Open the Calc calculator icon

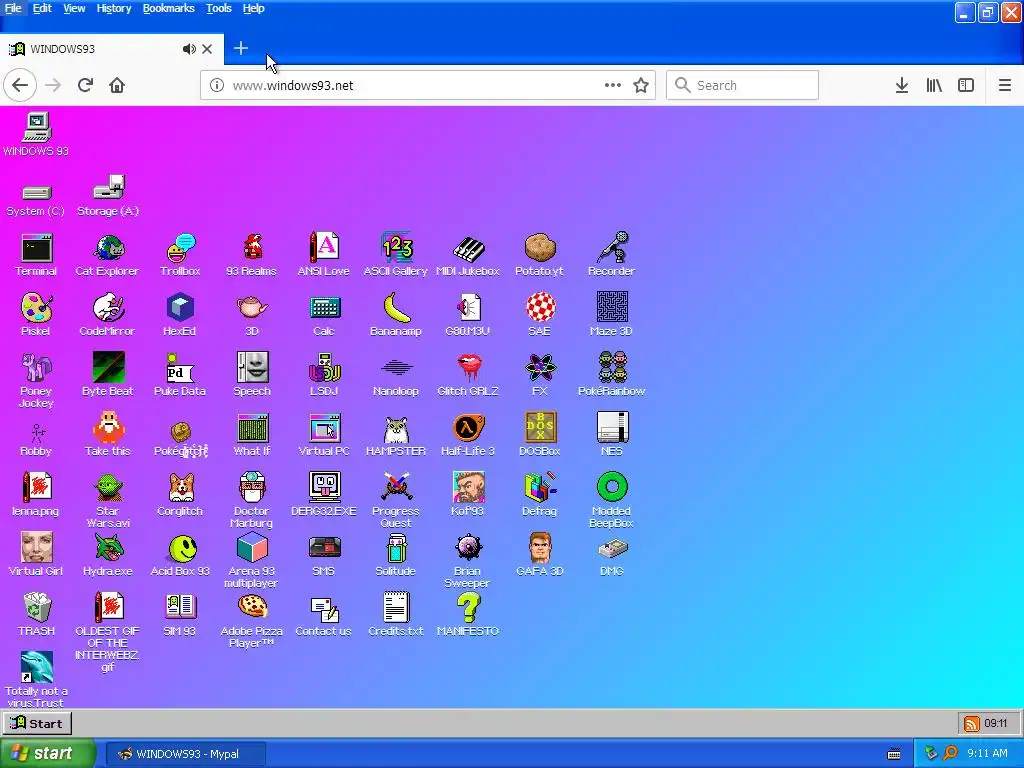[x=324, y=315]
